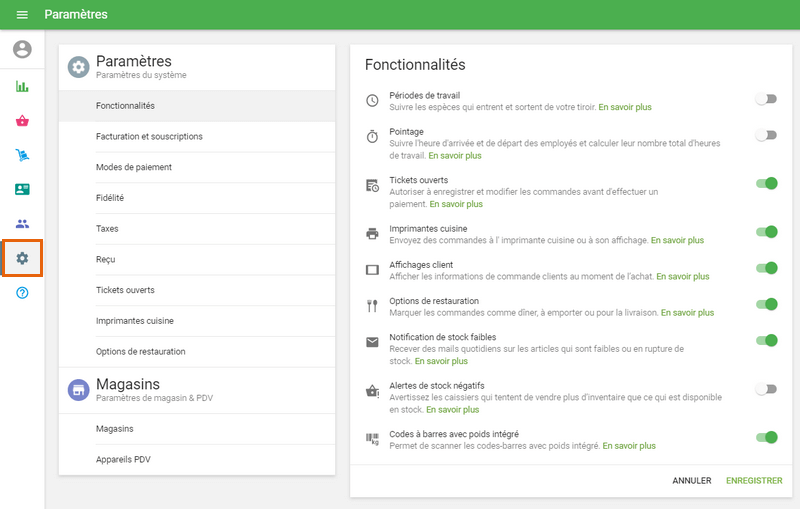
Task: Open the pink shopping basket items icon
Action: 22,121
